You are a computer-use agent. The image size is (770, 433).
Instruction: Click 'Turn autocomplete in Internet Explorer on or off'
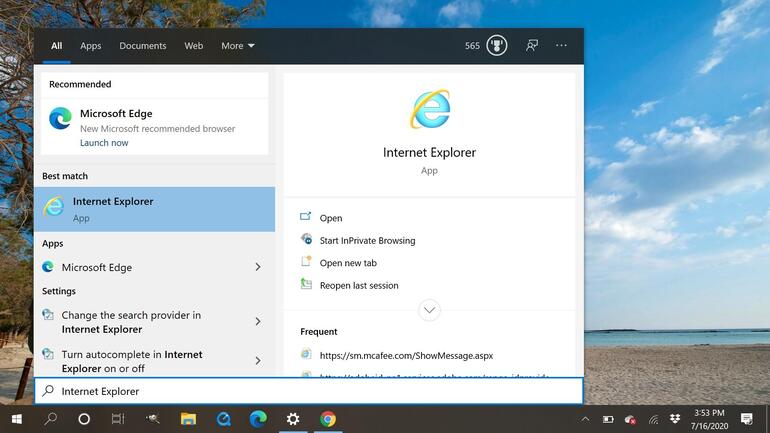tap(132, 361)
